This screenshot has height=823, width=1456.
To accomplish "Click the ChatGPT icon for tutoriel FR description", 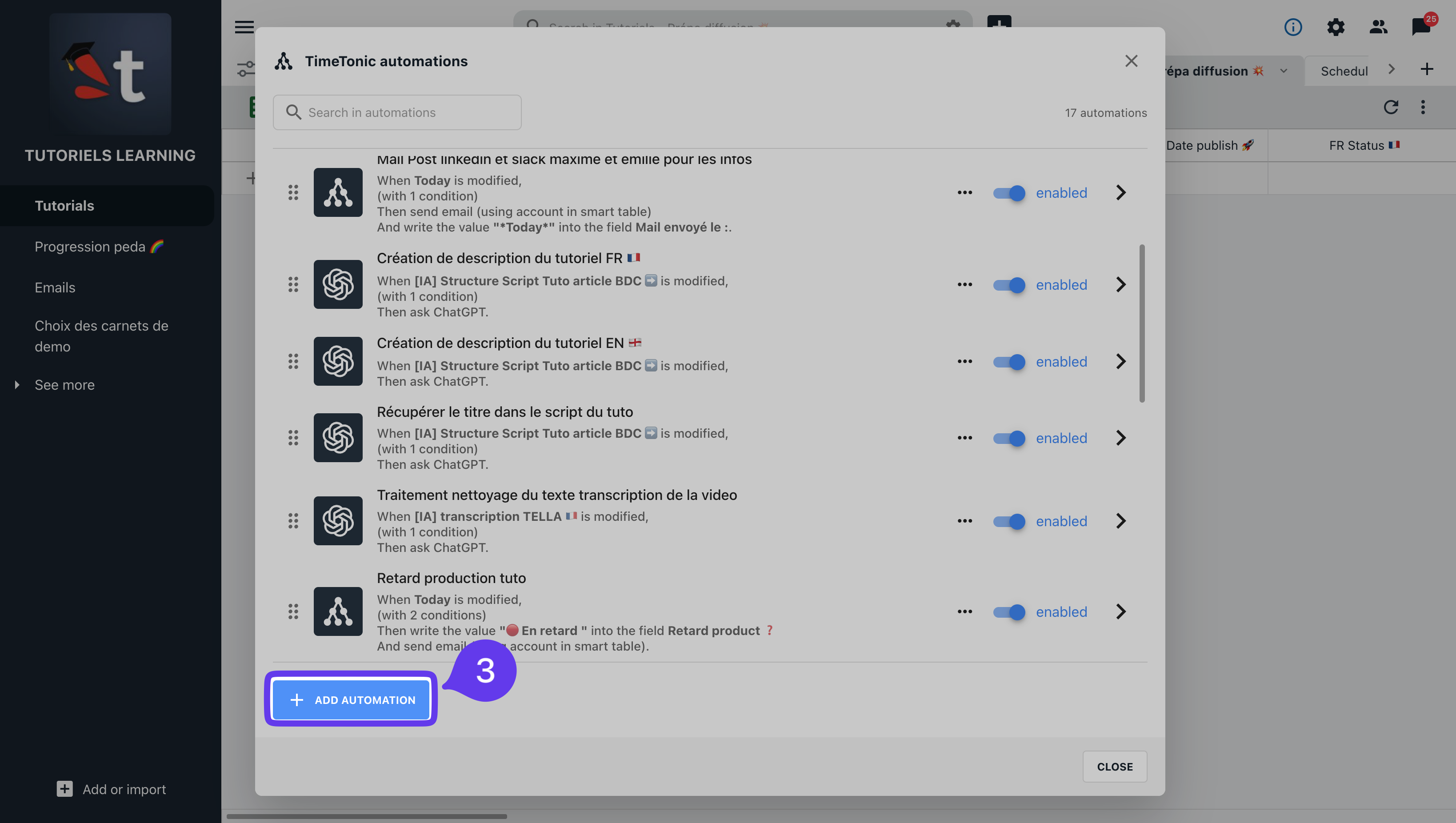I will click(338, 284).
